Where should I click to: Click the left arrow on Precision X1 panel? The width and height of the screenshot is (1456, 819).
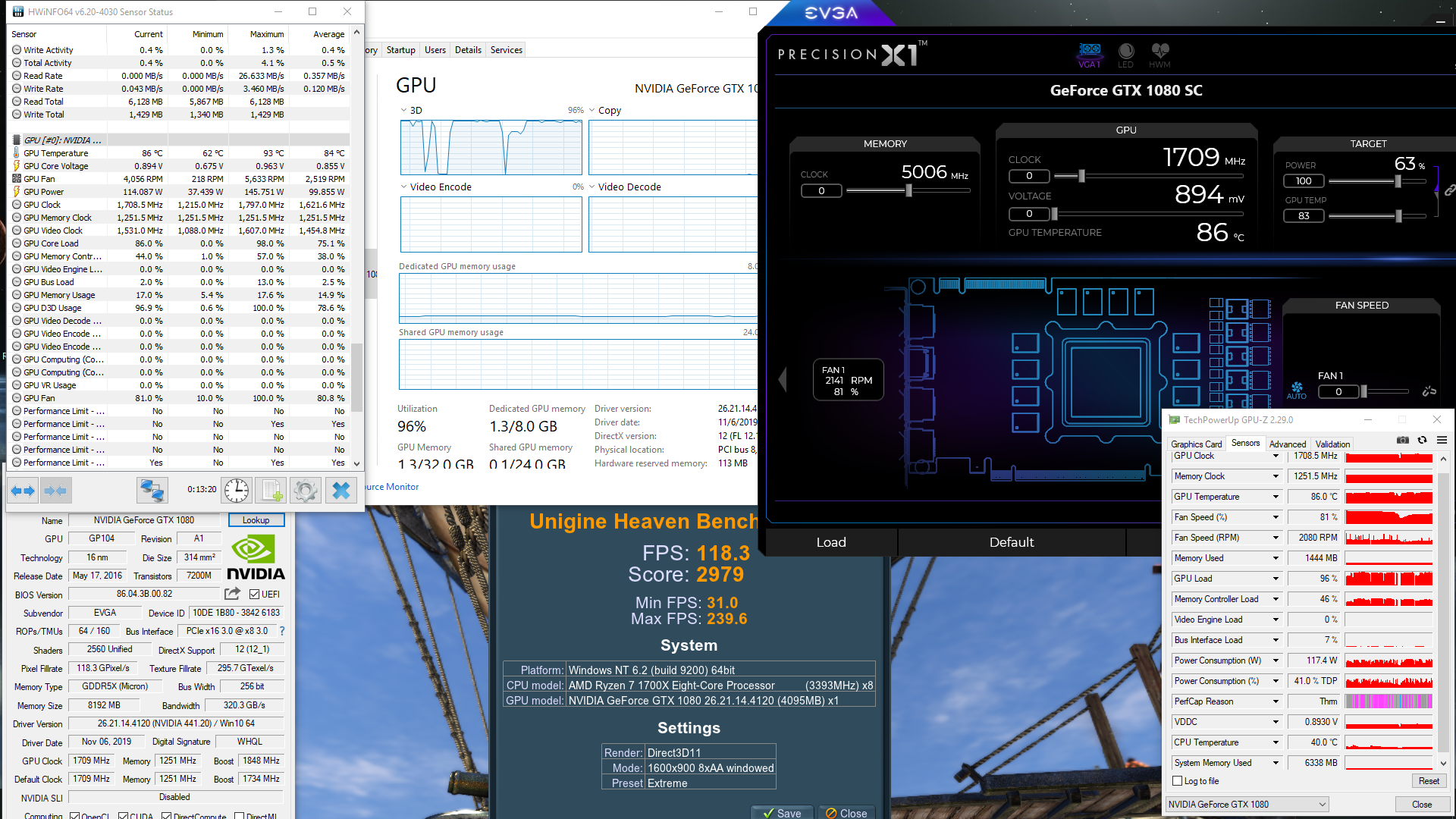(x=783, y=379)
